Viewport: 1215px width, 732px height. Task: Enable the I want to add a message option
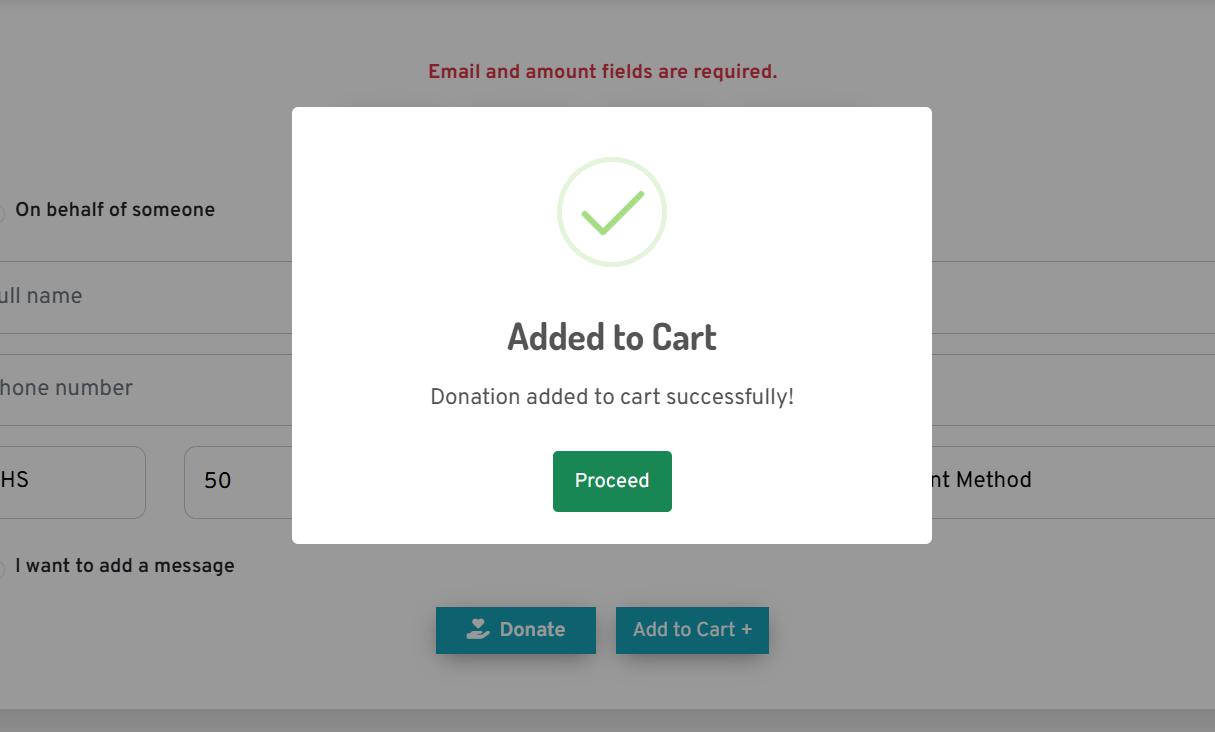point(1,568)
